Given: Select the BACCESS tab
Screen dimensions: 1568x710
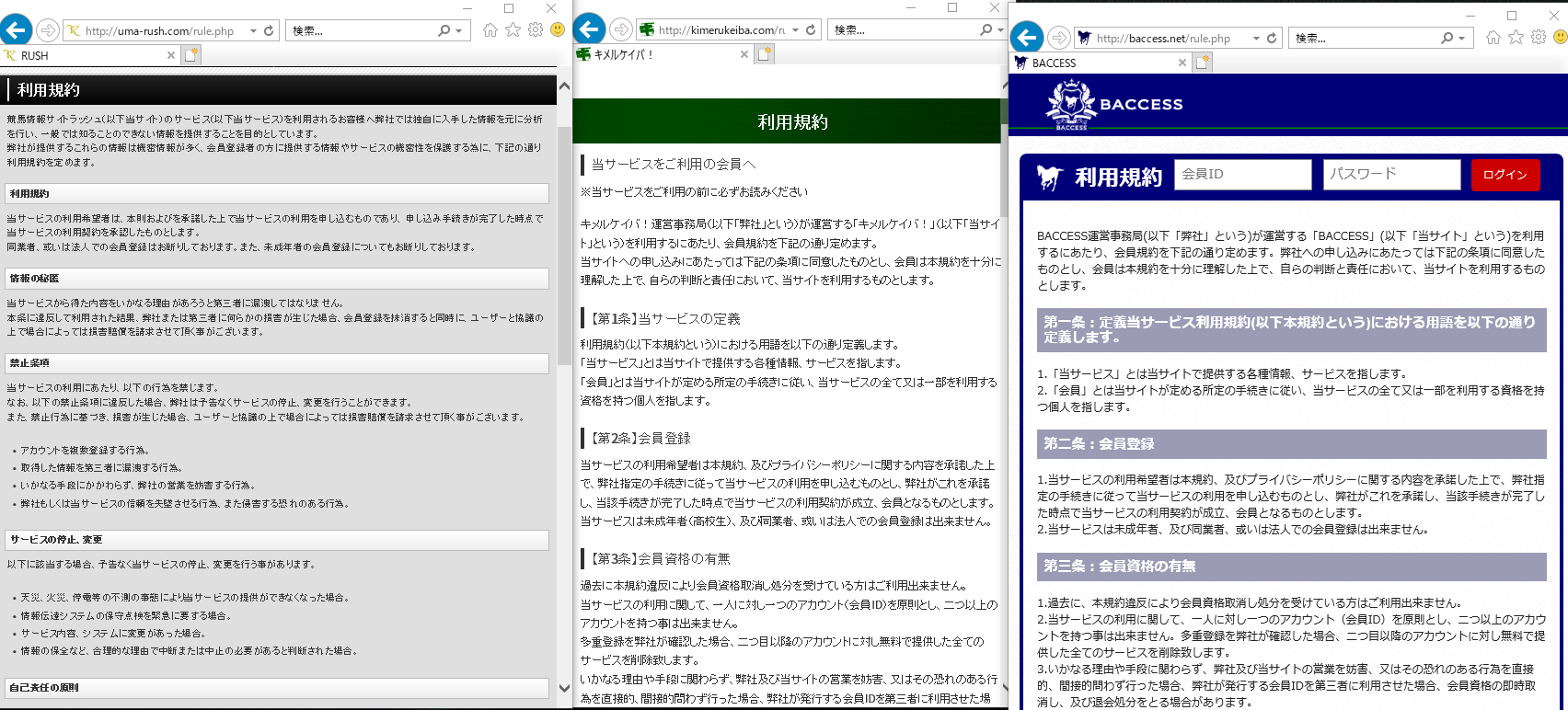Looking at the screenshot, I should pyautogui.click(x=1101, y=63).
